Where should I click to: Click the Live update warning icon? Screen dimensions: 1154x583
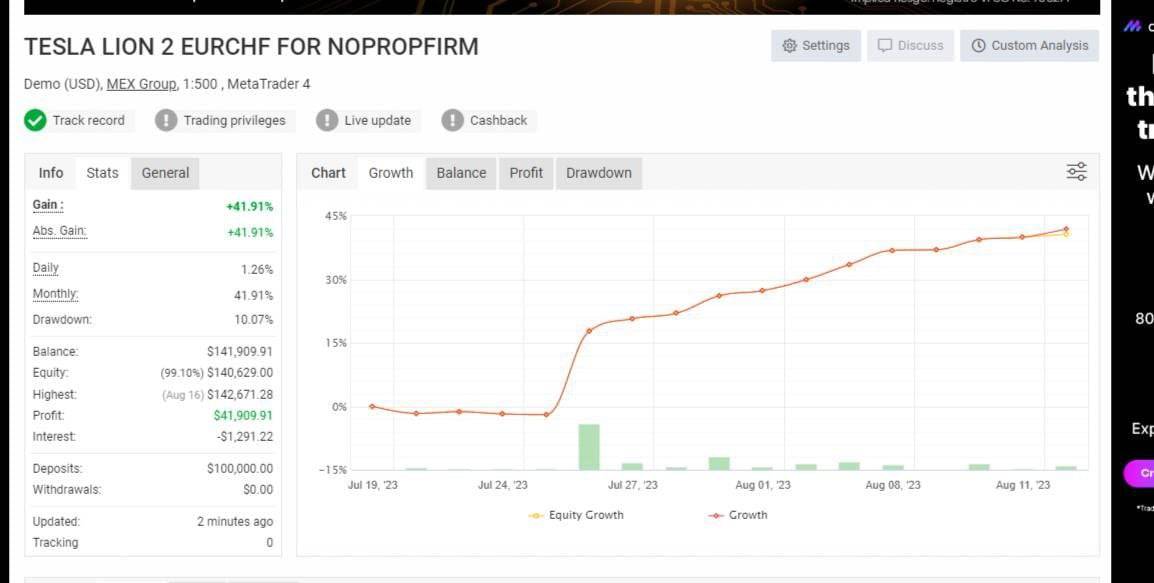click(x=327, y=121)
